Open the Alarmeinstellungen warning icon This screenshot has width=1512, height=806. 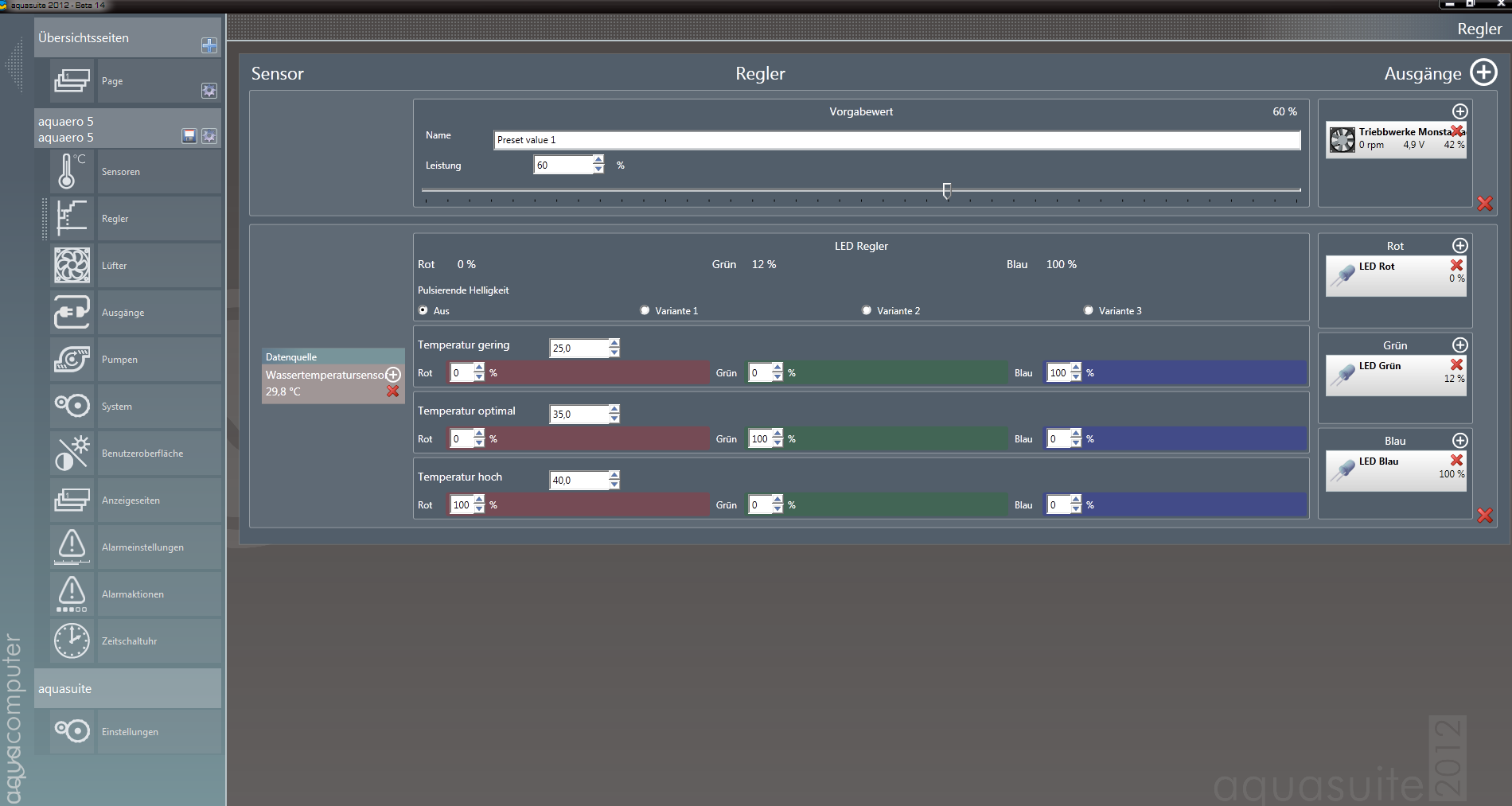72,547
